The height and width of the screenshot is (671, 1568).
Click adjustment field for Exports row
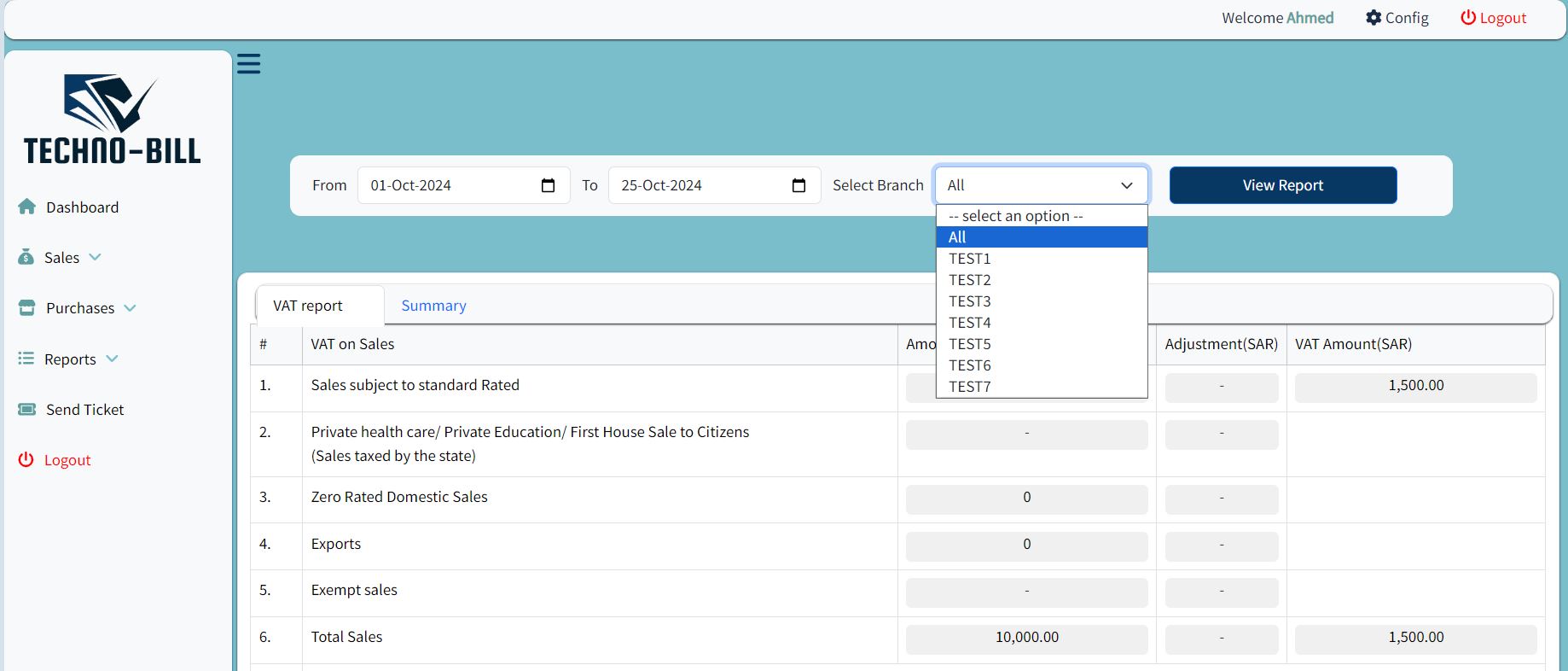click(x=1222, y=546)
